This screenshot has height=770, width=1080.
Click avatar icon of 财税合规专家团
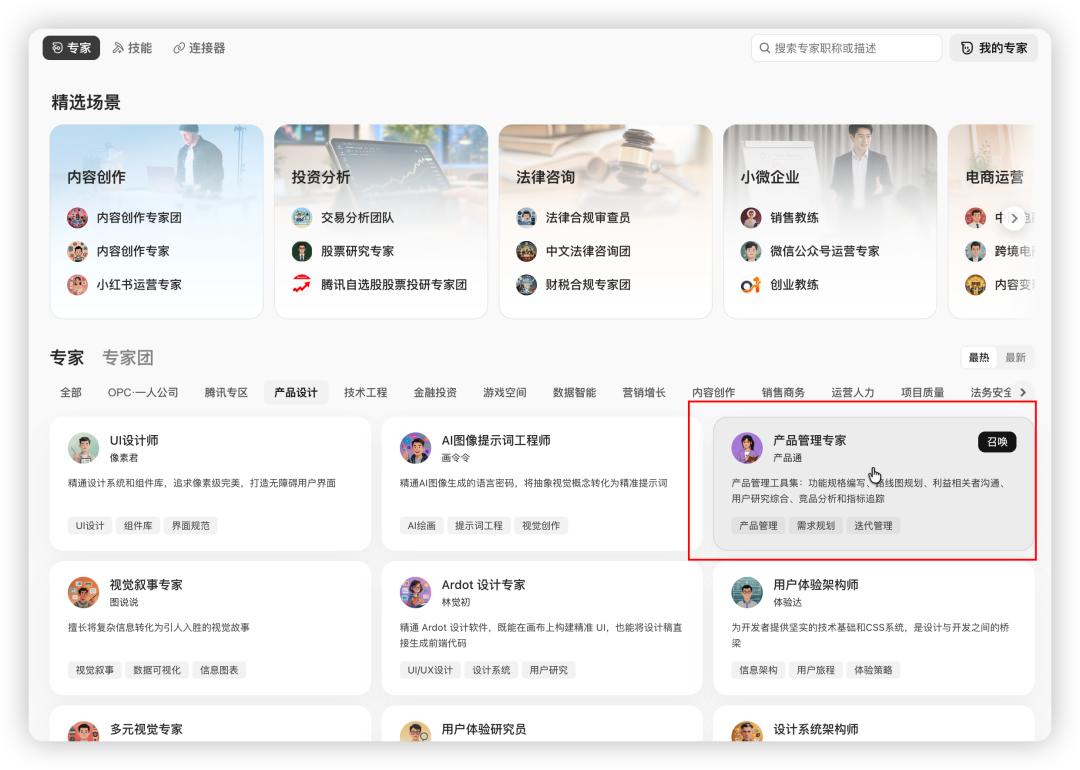526,284
